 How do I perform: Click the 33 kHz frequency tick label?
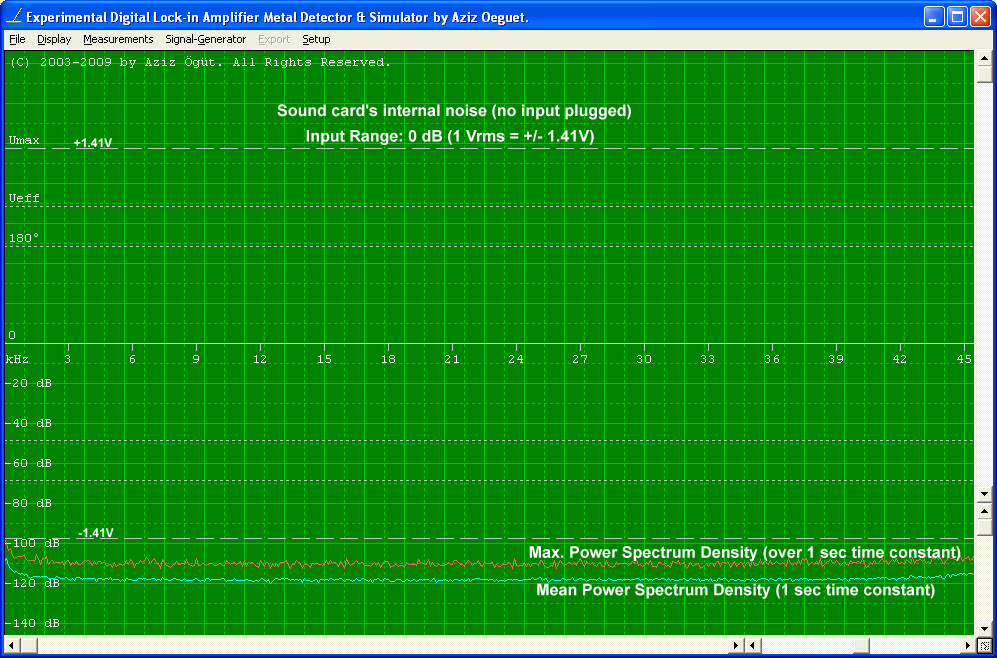click(707, 359)
